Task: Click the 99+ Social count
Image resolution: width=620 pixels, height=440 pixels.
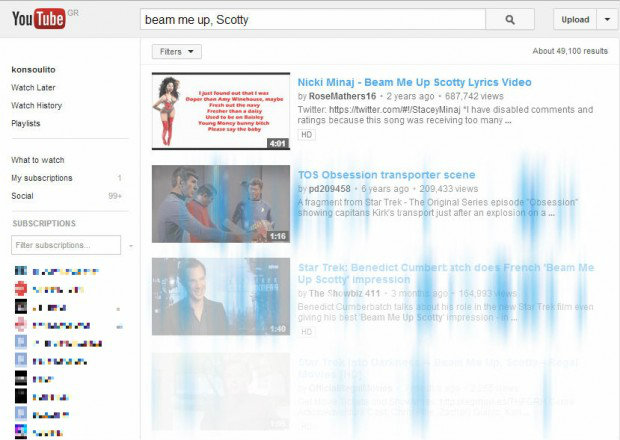Action: (x=115, y=196)
